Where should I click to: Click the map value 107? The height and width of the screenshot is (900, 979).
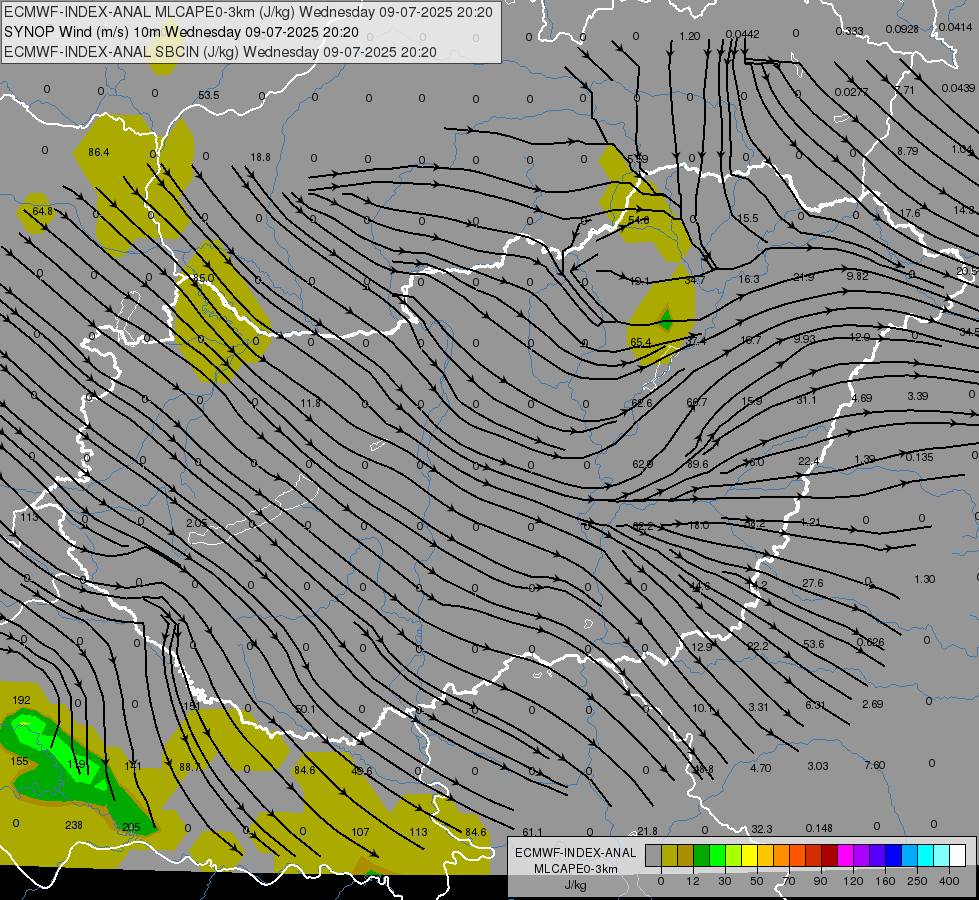click(360, 832)
